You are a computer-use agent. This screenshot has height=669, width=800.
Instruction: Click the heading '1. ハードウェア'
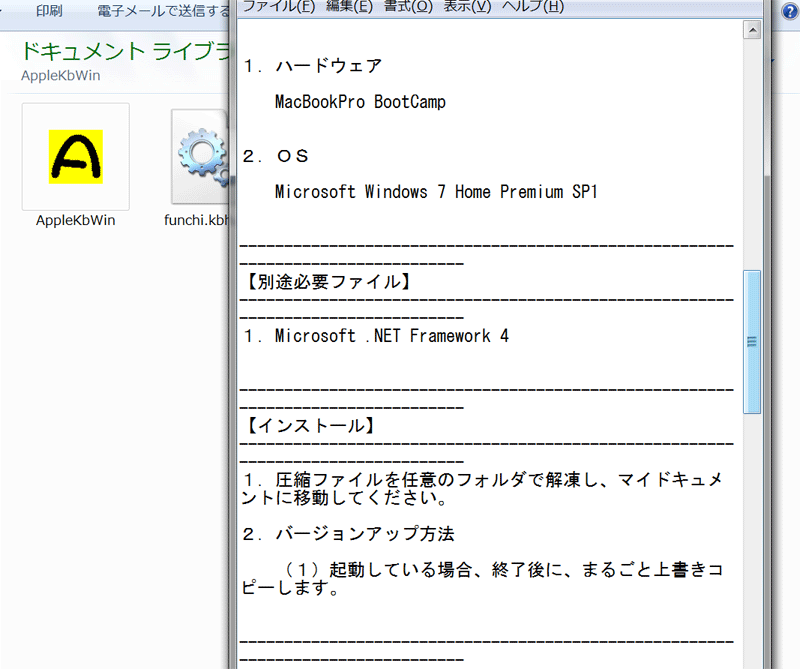(313, 66)
